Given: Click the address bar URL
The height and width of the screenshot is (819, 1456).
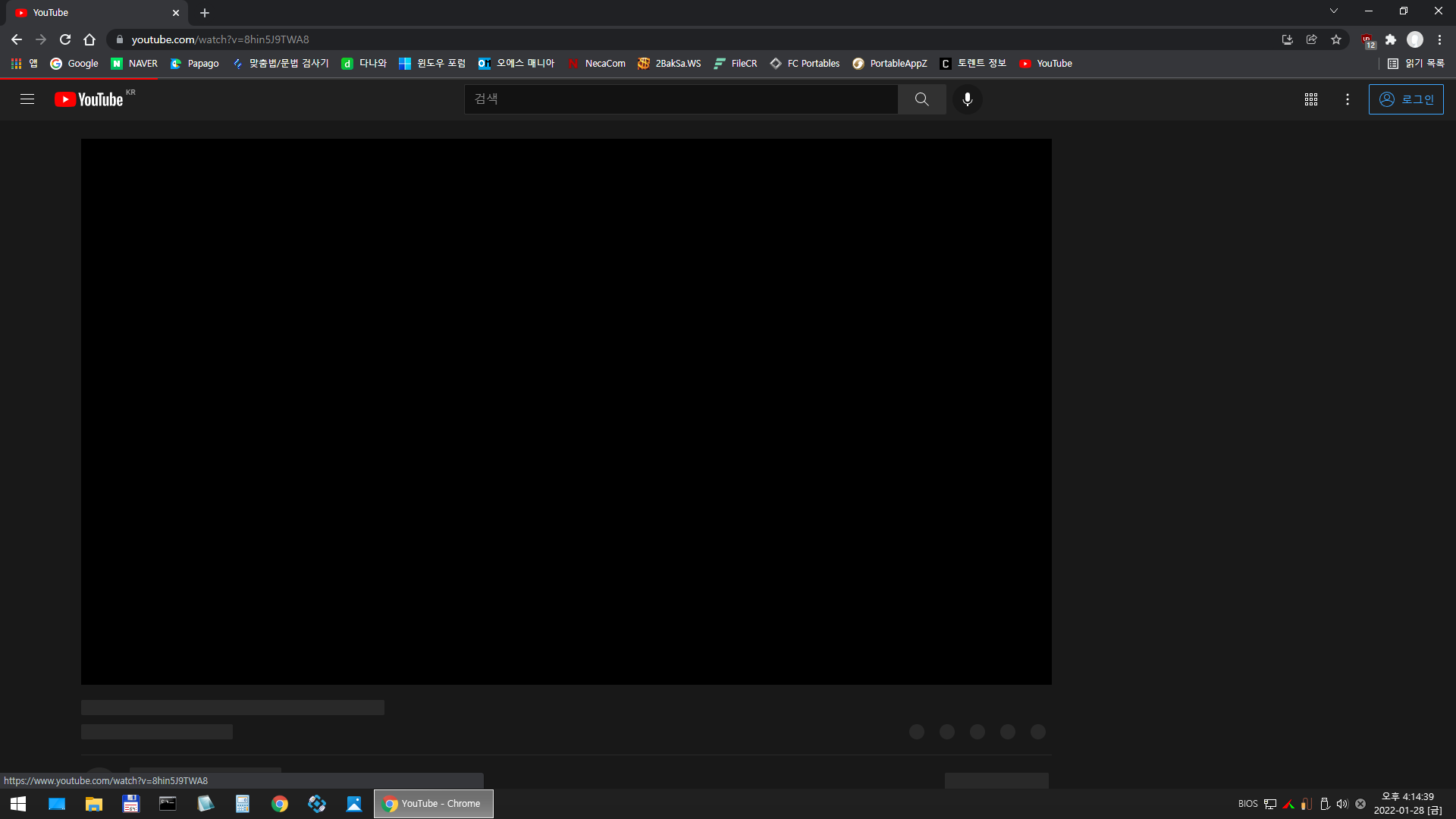Looking at the screenshot, I should click(x=220, y=39).
